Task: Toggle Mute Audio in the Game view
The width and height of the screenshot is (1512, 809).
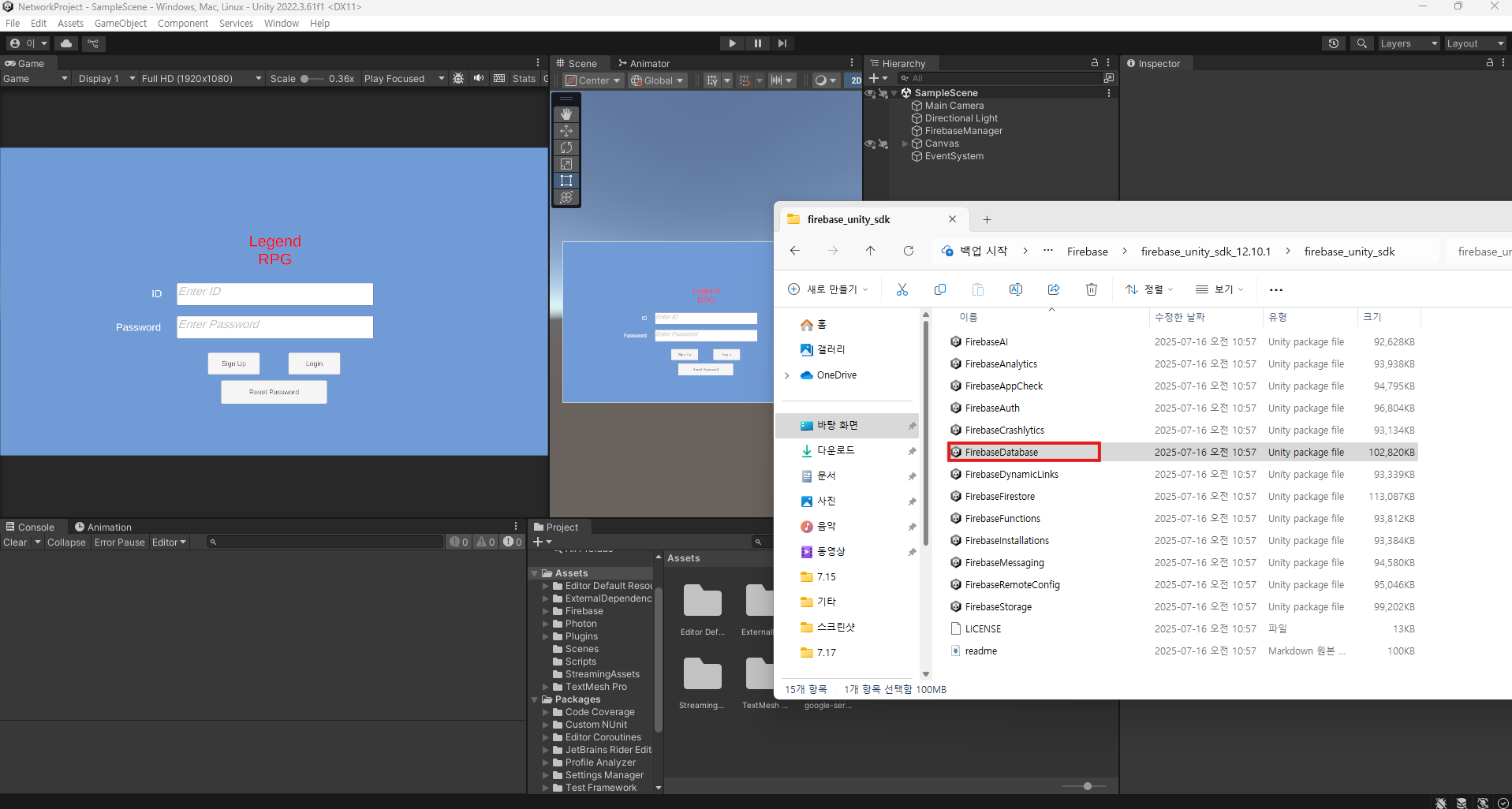Action: pyautogui.click(x=479, y=78)
